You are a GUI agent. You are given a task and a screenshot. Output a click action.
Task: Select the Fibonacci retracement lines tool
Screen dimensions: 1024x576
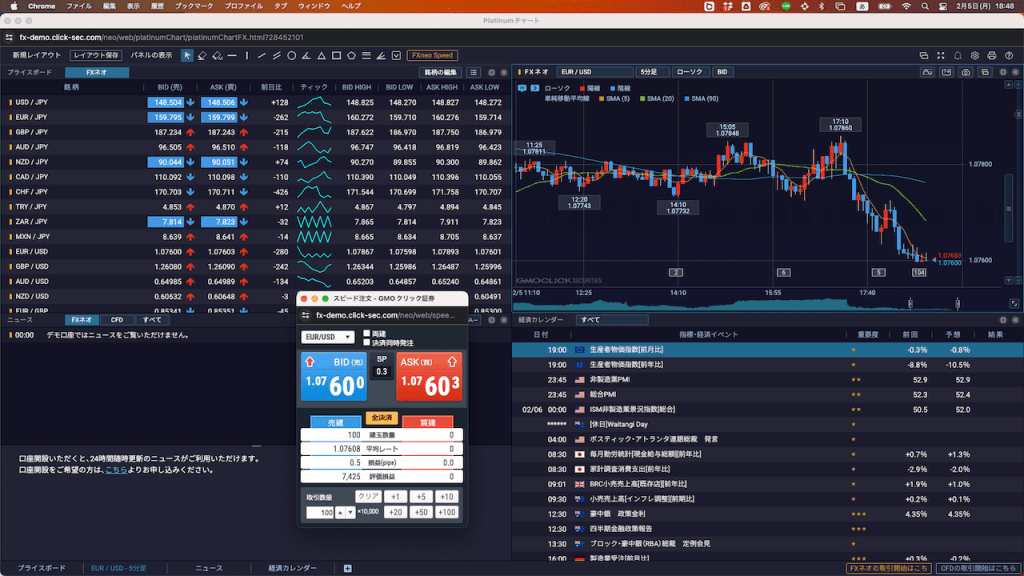click(x=366, y=56)
